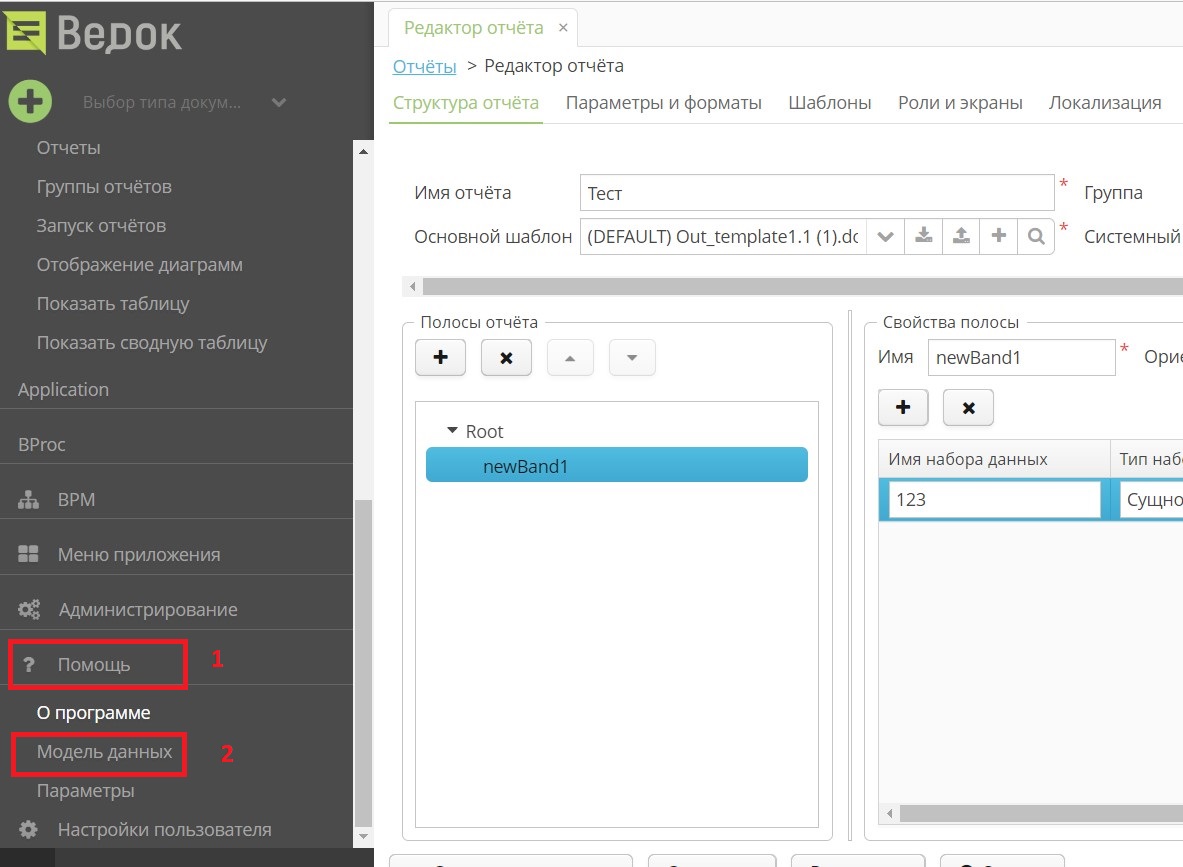Open the document type selection dropdown
The height and width of the screenshot is (867, 1183).
click(x=279, y=102)
